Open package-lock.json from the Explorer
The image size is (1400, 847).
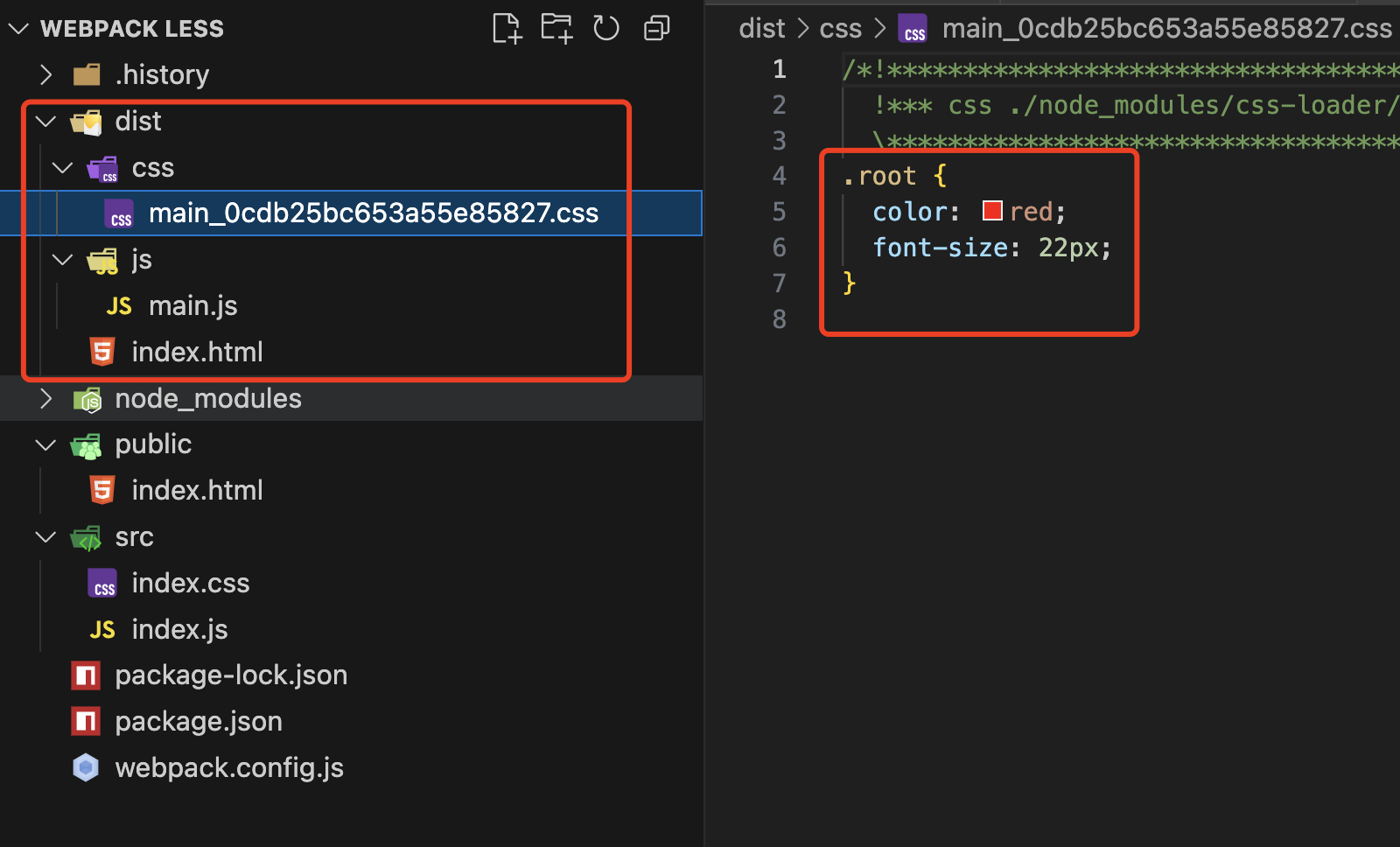(231, 675)
